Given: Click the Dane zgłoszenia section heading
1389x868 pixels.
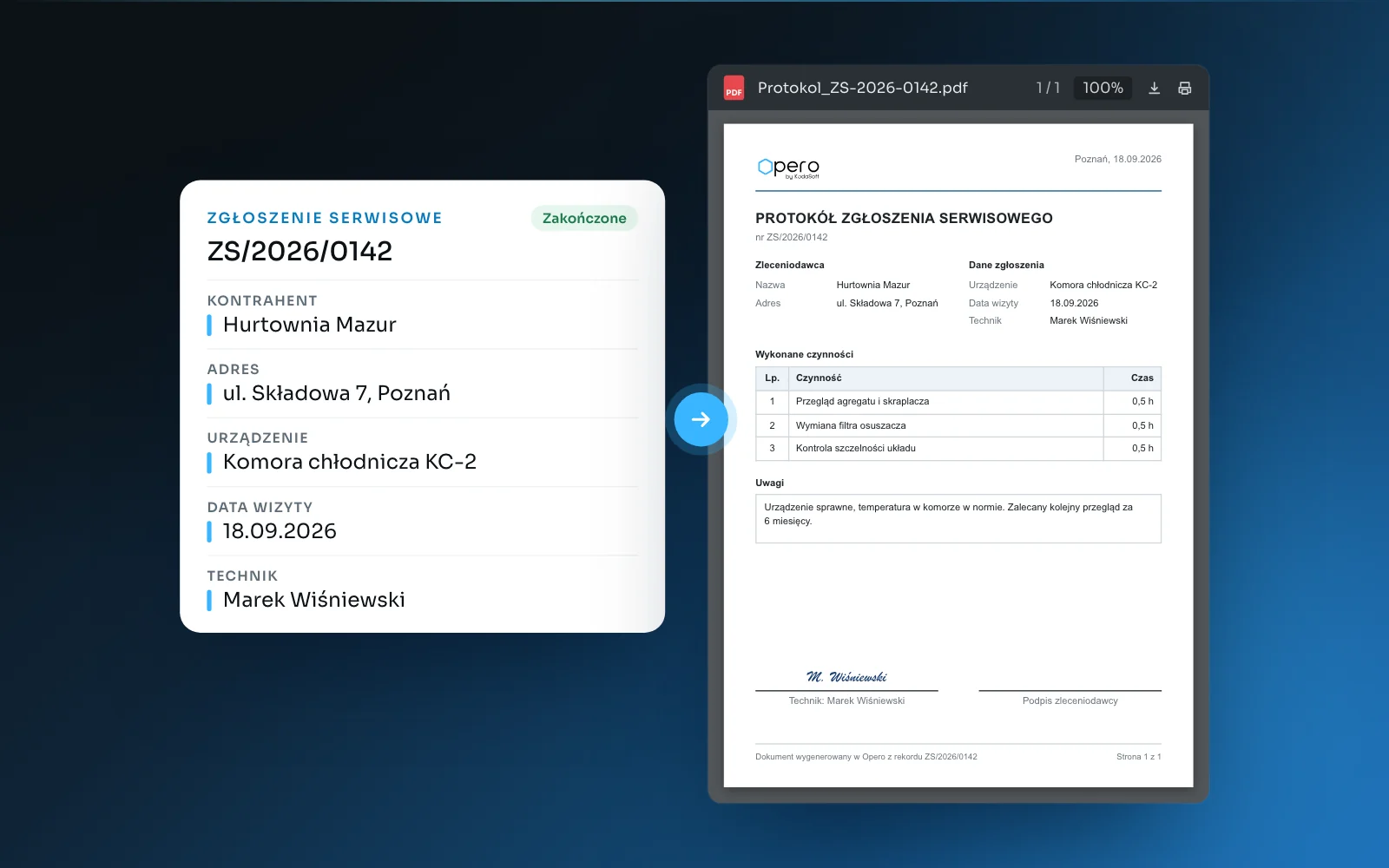Looking at the screenshot, I should 1006,266.
